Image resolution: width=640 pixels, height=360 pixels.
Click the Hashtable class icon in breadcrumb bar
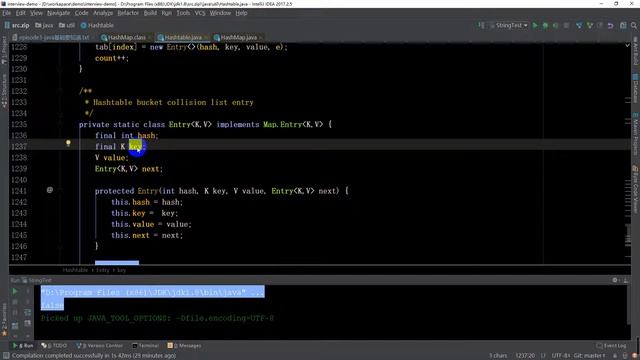coord(84,25)
